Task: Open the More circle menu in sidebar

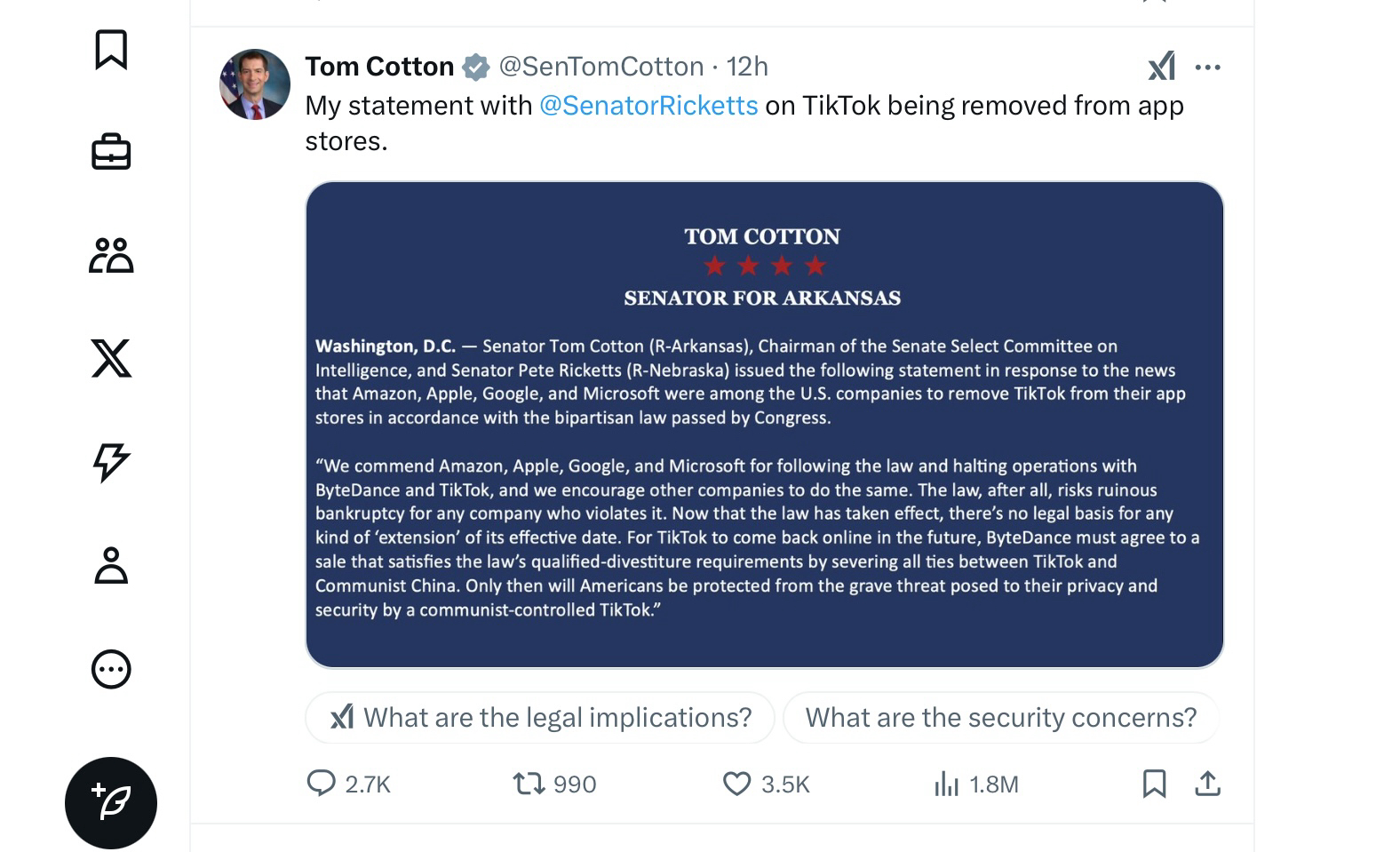Action: pyautogui.click(x=111, y=669)
